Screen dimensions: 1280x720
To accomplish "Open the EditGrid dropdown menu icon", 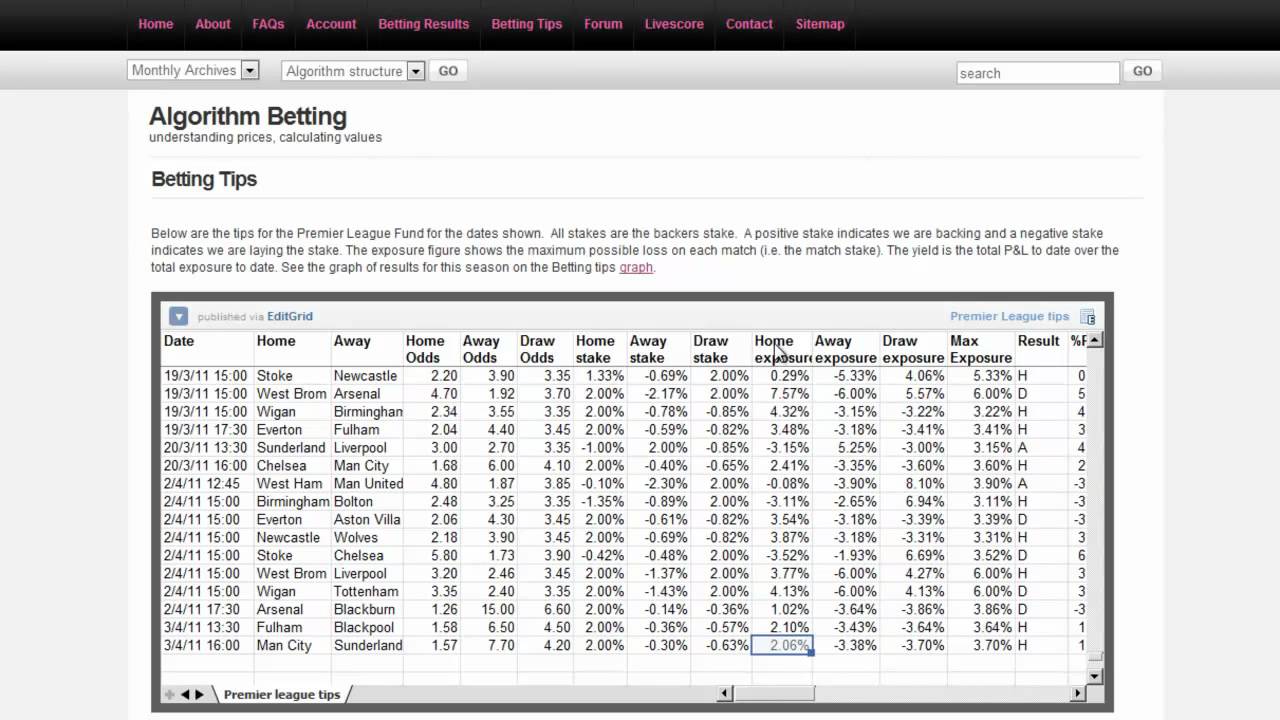I will coord(178,316).
